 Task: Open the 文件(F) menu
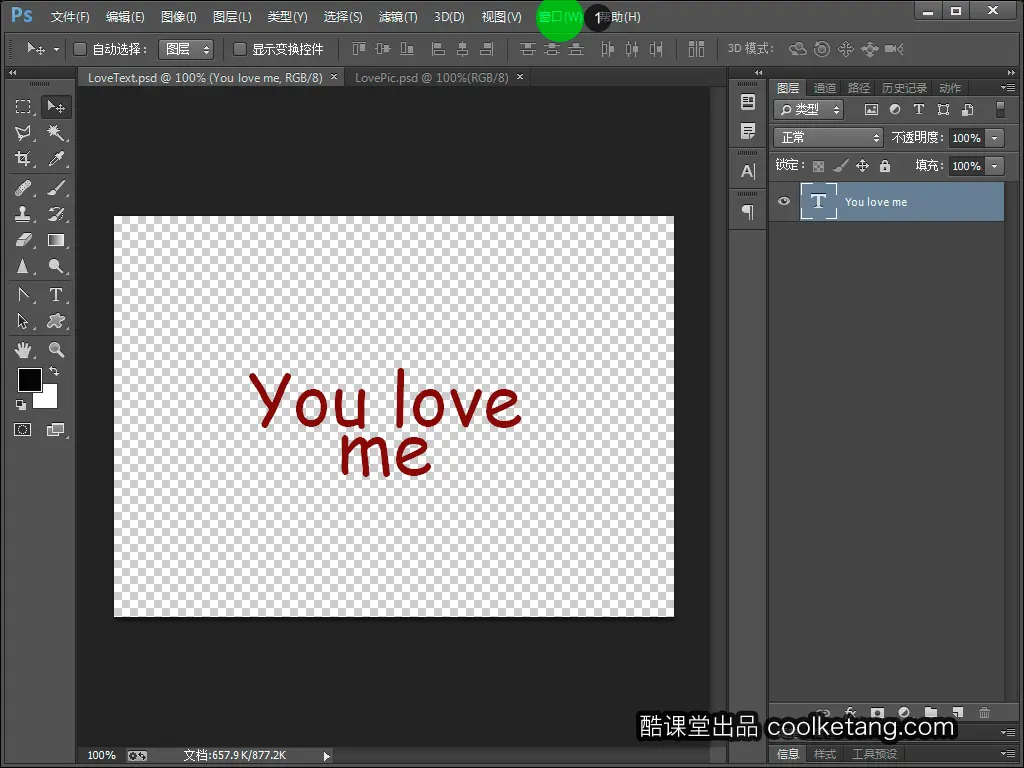[x=70, y=17]
